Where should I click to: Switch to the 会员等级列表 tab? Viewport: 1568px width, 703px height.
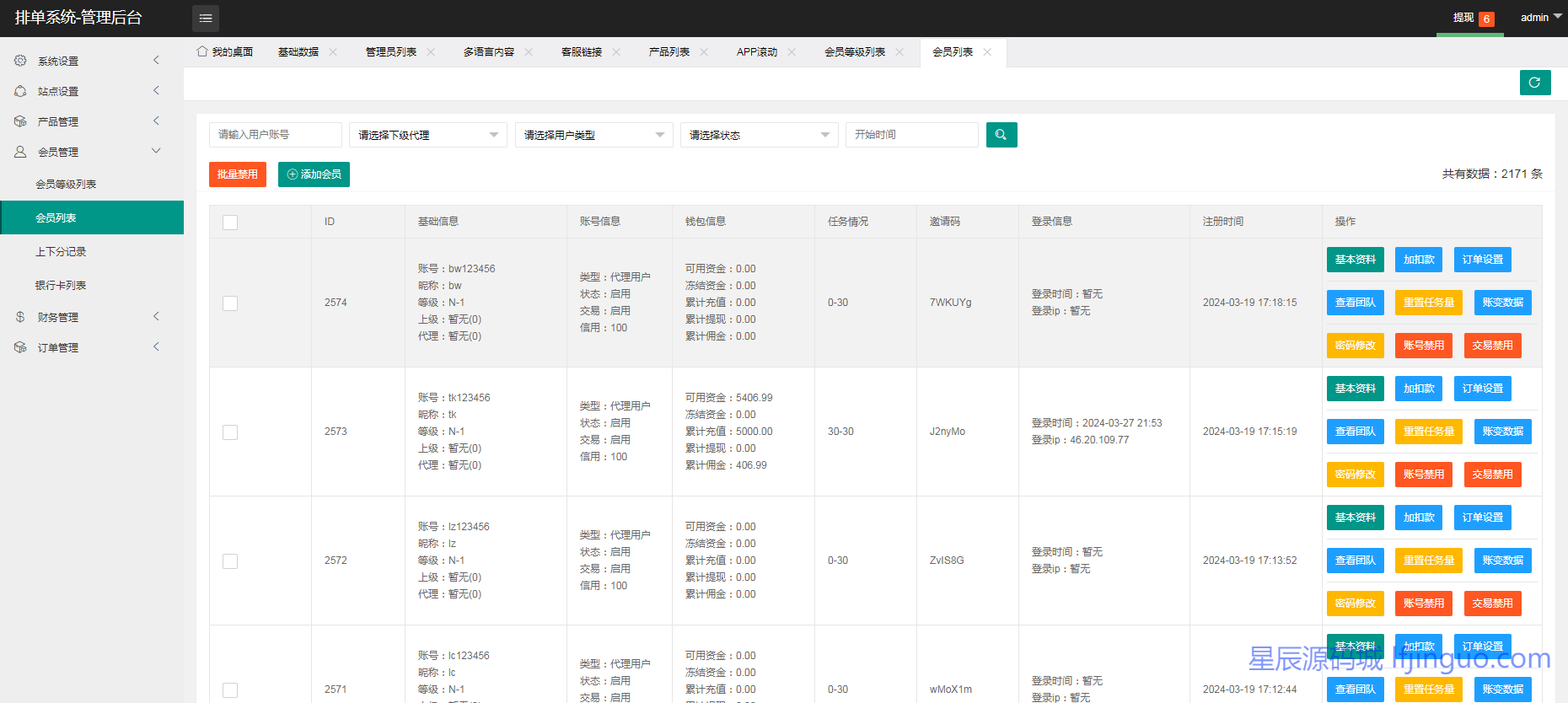click(854, 52)
